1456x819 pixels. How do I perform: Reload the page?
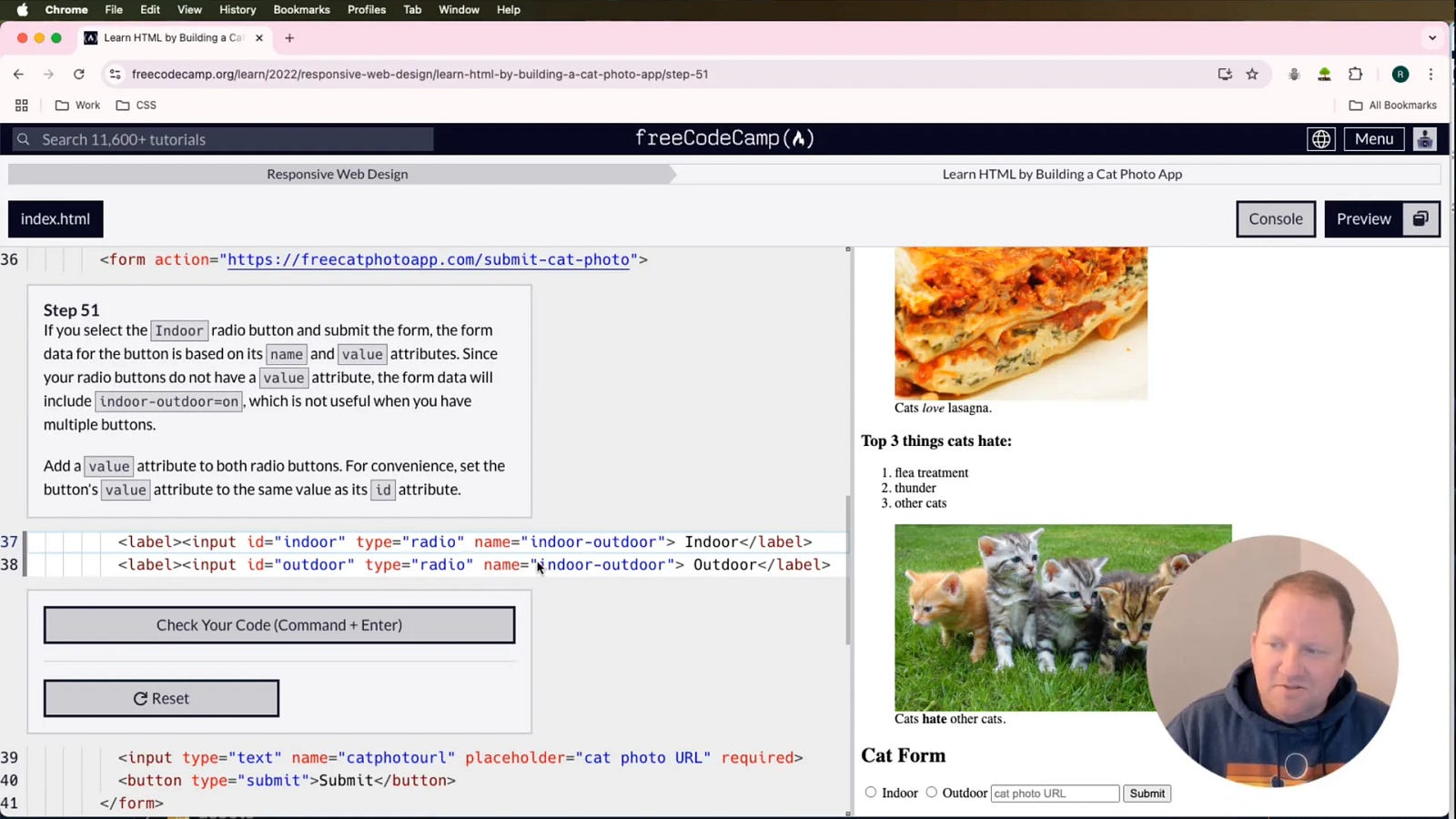pyautogui.click(x=79, y=75)
